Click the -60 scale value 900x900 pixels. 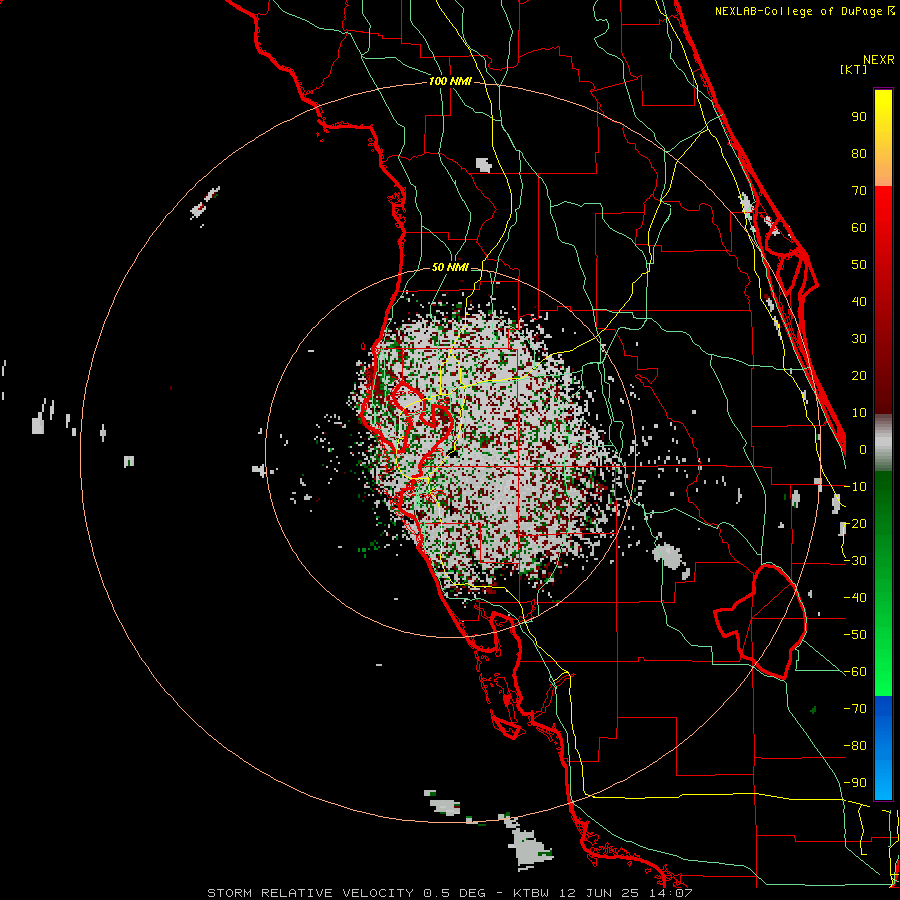pyautogui.click(x=855, y=672)
